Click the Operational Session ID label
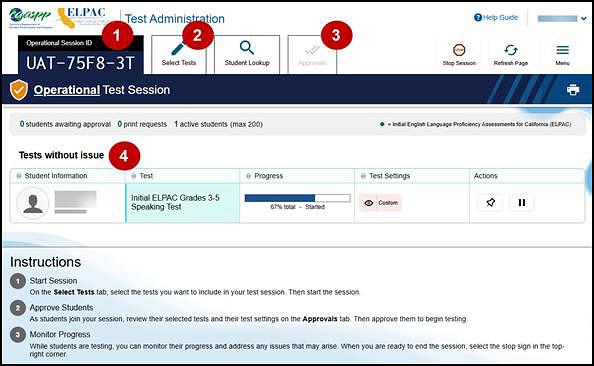The image size is (594, 366). pyautogui.click(x=59, y=43)
